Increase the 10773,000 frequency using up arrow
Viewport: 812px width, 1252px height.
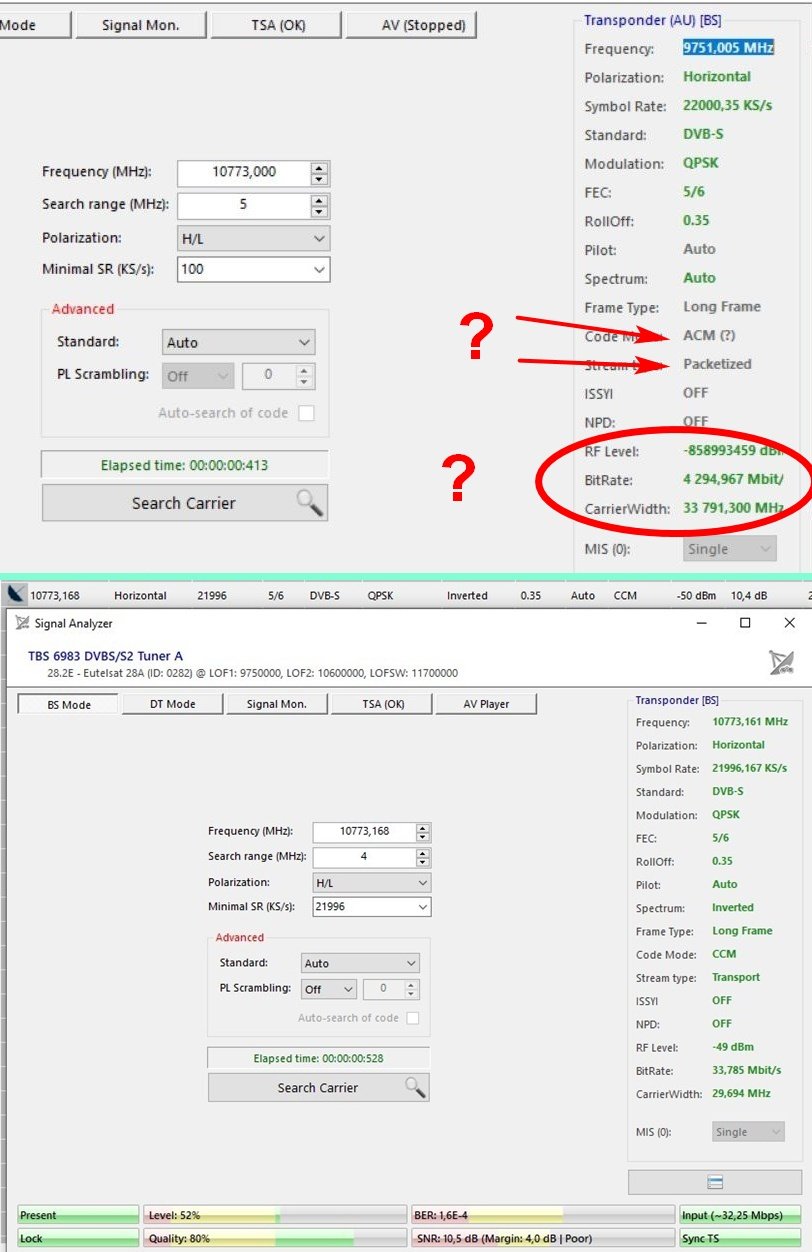point(319,167)
